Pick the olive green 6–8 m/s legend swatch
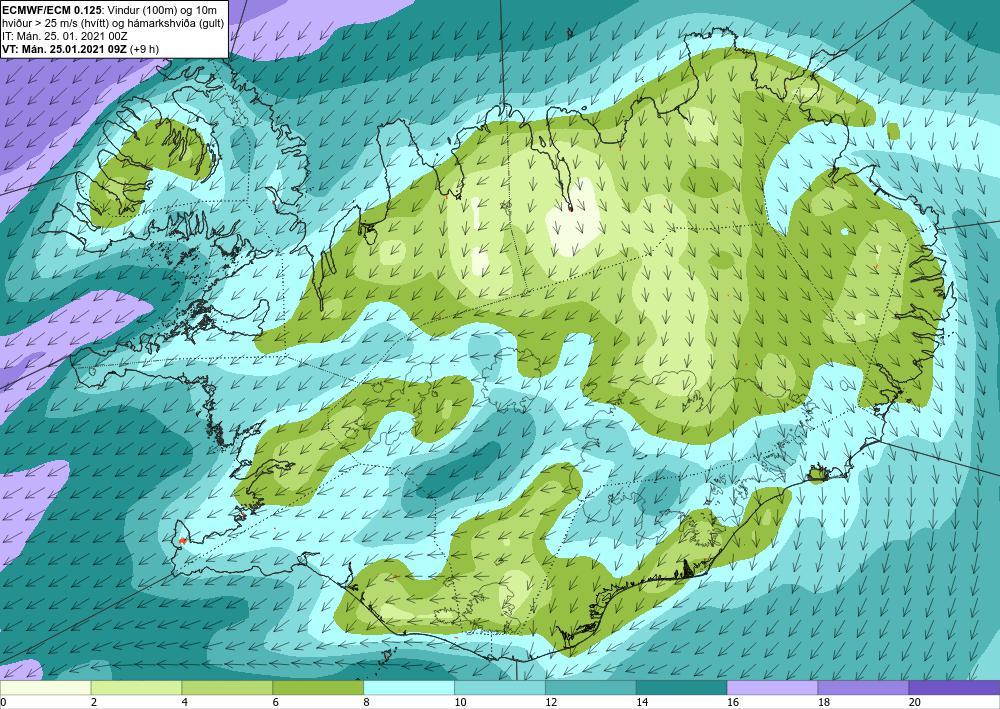1000x709 pixels. [x=318, y=687]
